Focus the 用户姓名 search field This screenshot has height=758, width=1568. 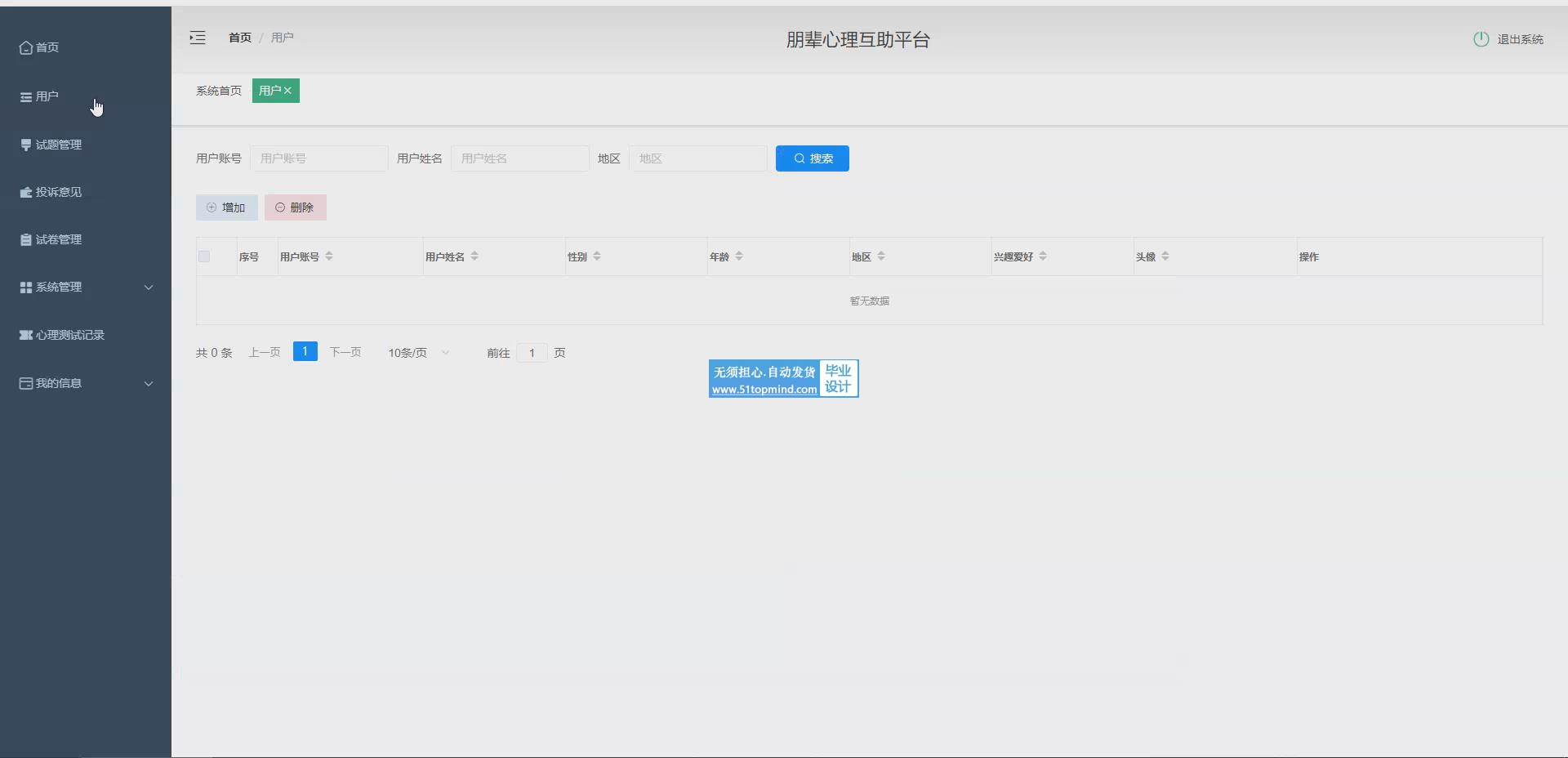click(x=520, y=158)
